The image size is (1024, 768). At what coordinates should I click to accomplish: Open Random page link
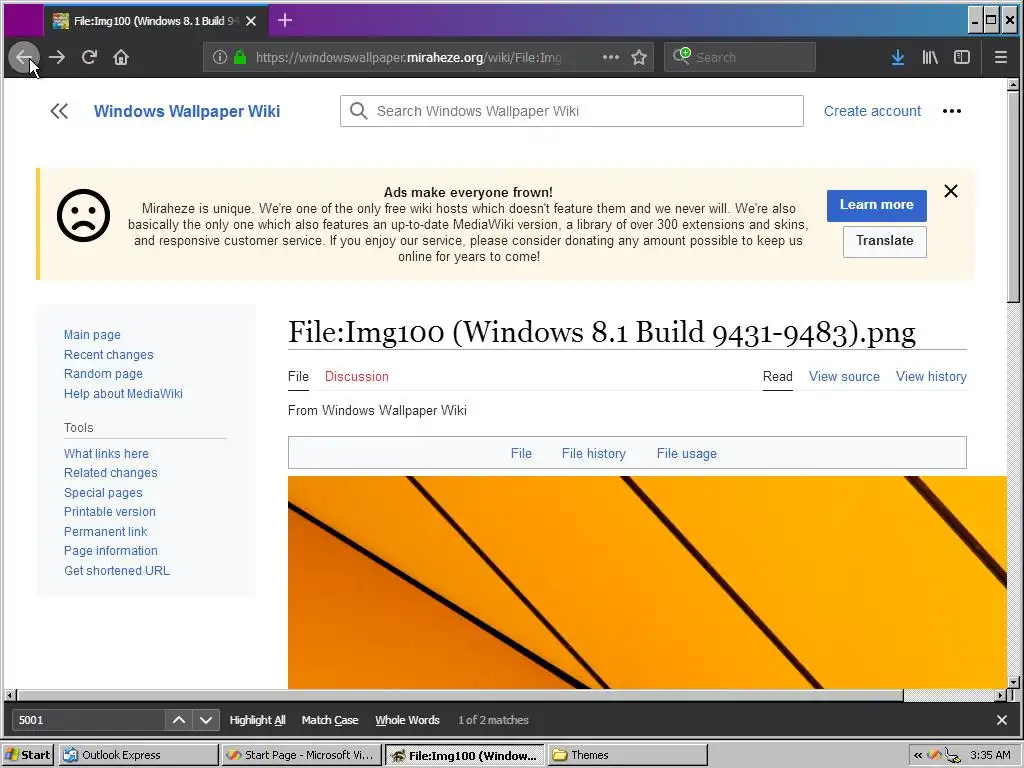coord(103,374)
